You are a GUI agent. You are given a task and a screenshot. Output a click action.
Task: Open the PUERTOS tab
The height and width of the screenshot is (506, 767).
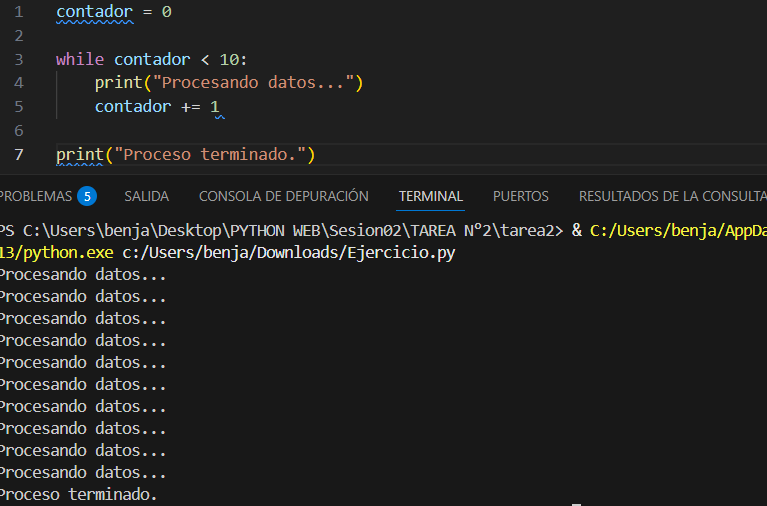520,196
